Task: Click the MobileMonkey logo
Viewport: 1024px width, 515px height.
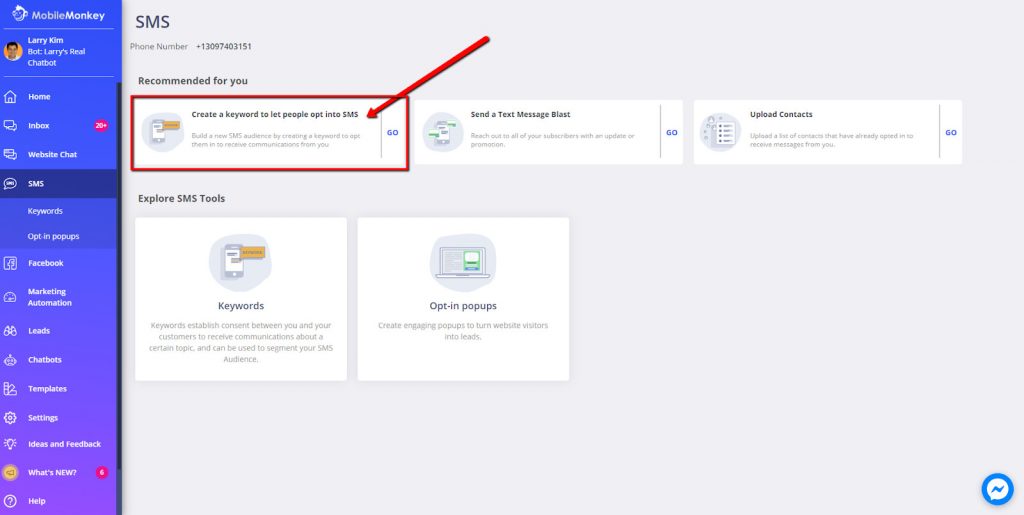Action: [x=58, y=14]
